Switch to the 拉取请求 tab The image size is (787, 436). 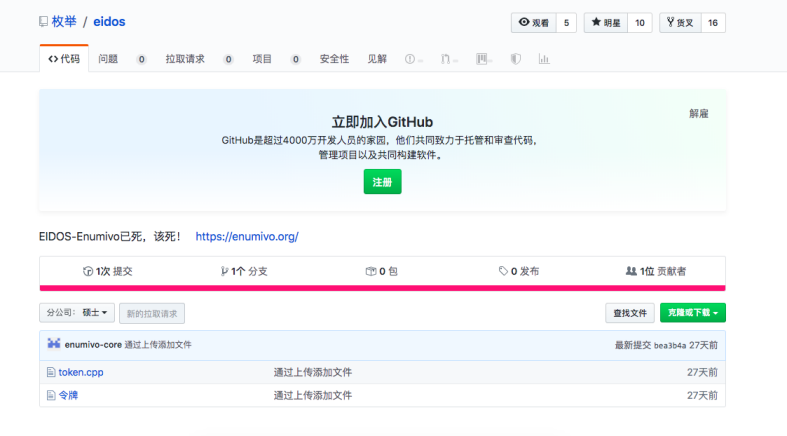click(185, 59)
